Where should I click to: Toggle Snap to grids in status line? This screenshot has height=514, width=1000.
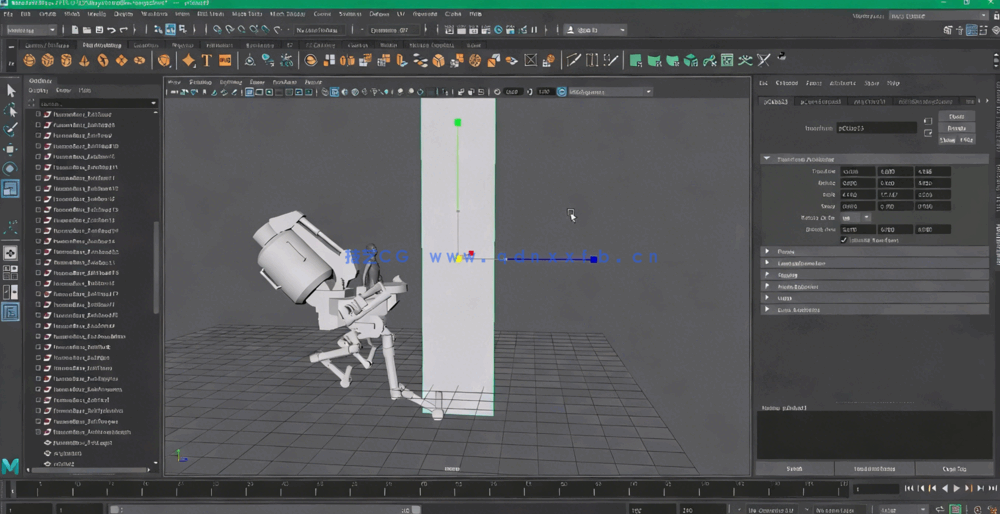coord(216,30)
